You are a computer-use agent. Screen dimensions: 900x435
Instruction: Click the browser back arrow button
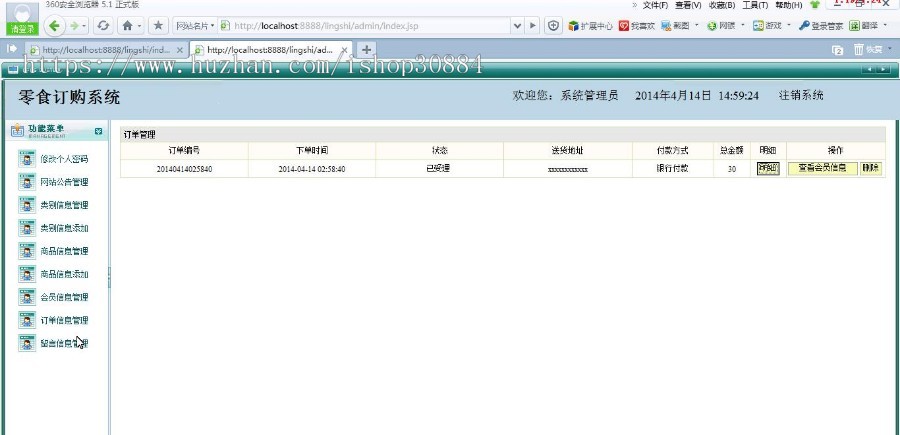point(55,25)
